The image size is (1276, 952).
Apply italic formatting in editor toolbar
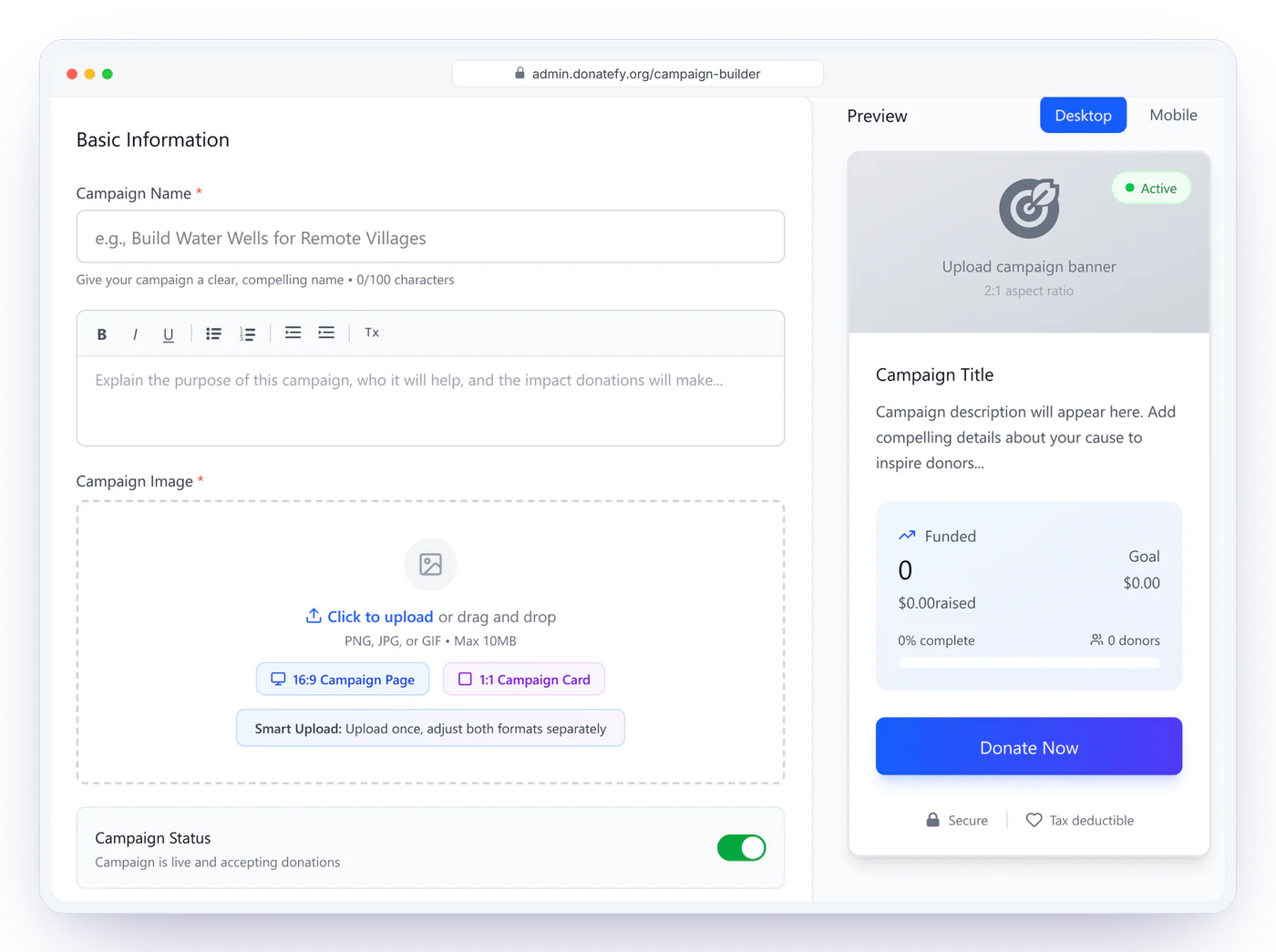point(135,334)
